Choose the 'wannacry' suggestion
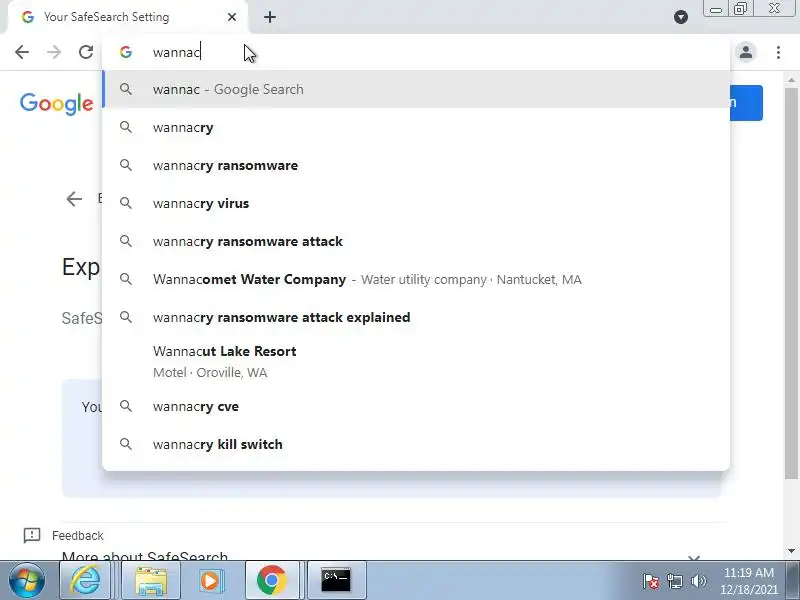Screen dimensions: 800x600 point(416,128)
